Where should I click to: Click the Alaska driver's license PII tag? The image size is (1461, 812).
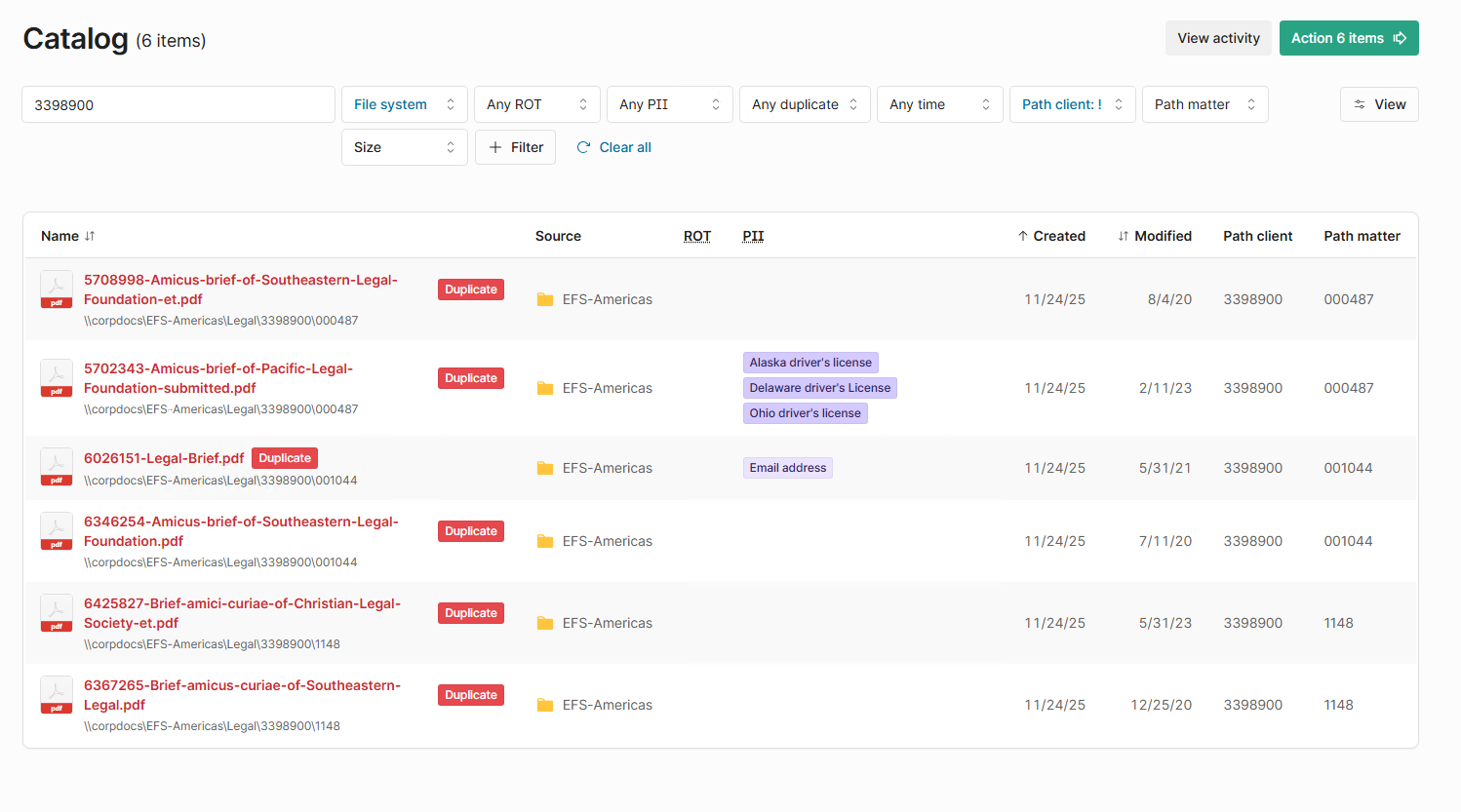(809, 363)
